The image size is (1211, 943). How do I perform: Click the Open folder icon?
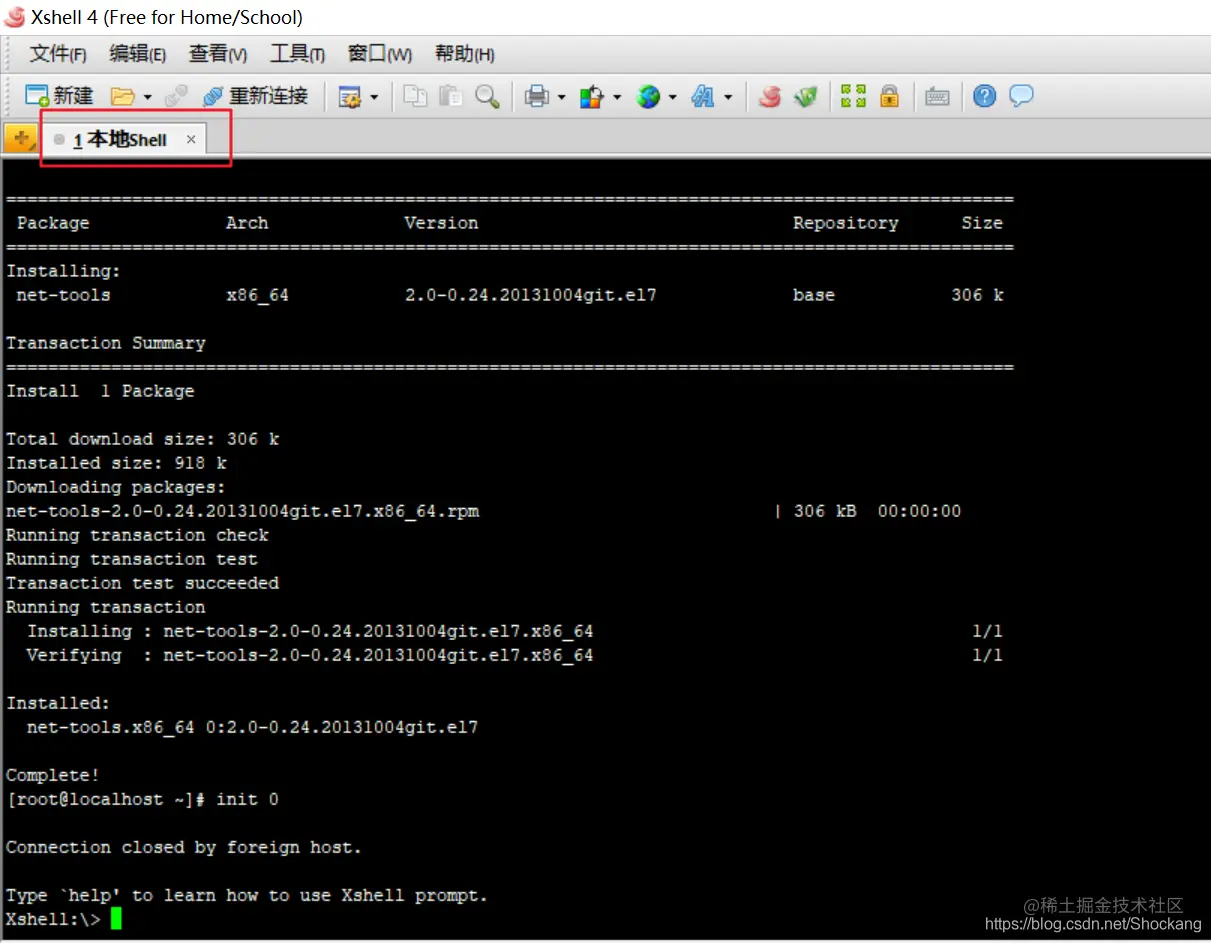pos(122,96)
